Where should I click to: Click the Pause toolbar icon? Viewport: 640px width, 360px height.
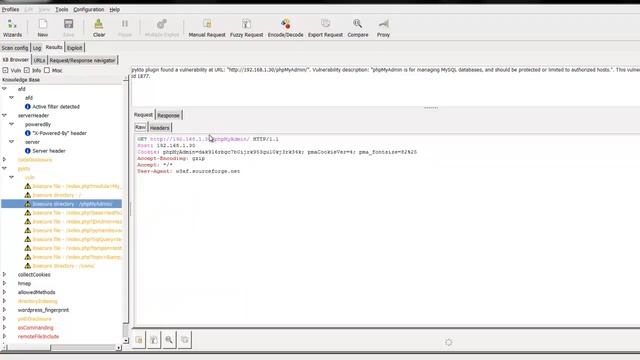click(x=125, y=28)
